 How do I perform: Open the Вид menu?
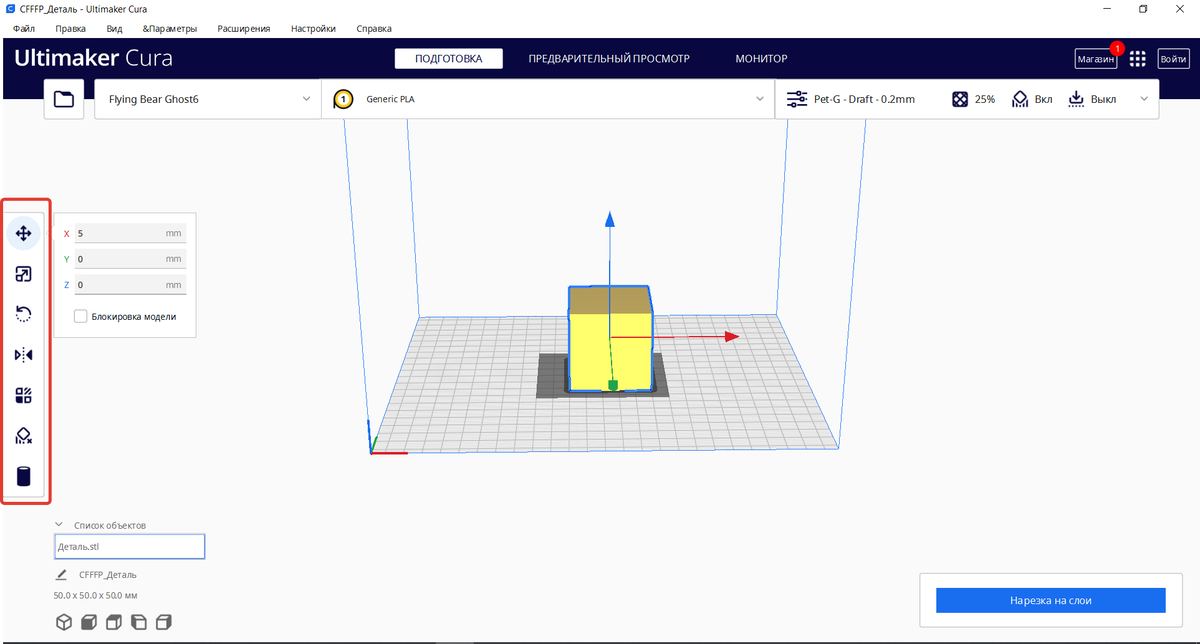coord(114,29)
